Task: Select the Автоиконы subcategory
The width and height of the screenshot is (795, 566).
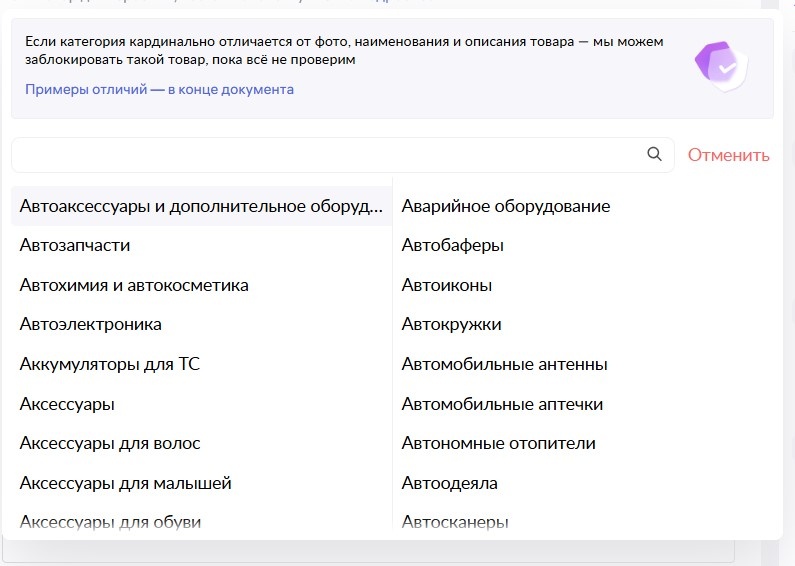Action: pyautogui.click(x=446, y=285)
